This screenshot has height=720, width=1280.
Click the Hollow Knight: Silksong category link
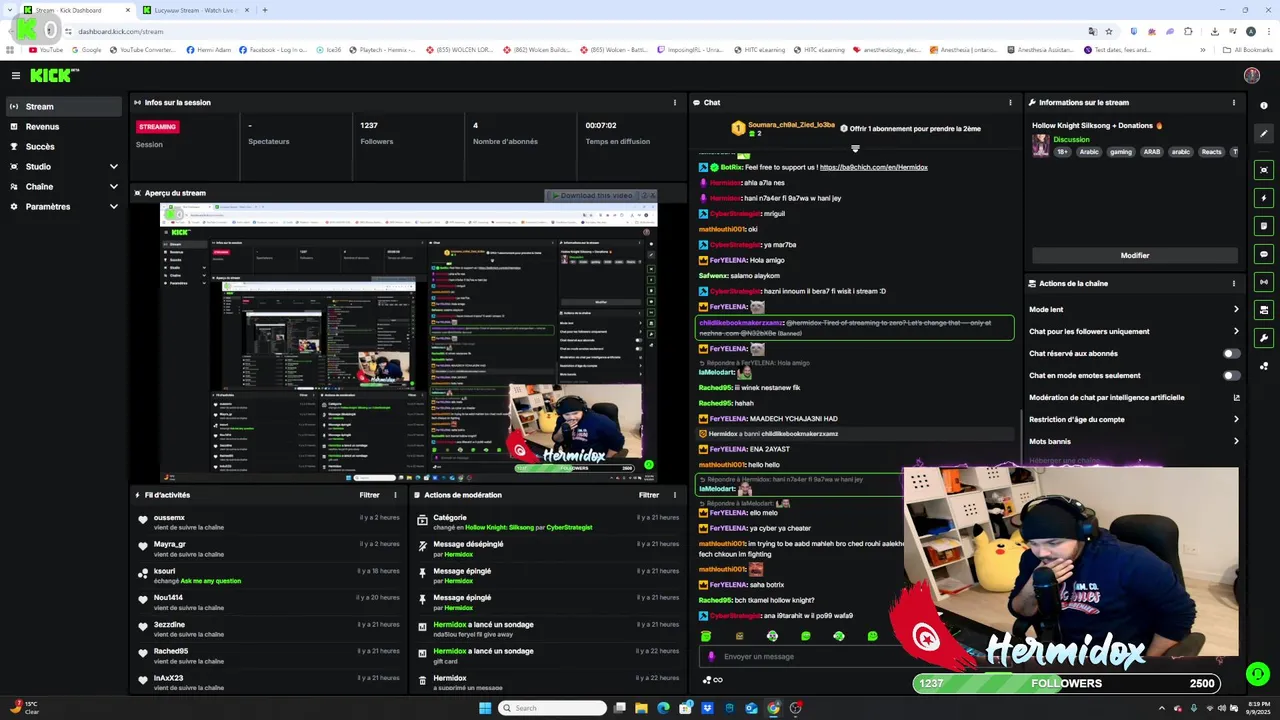click(x=499, y=527)
